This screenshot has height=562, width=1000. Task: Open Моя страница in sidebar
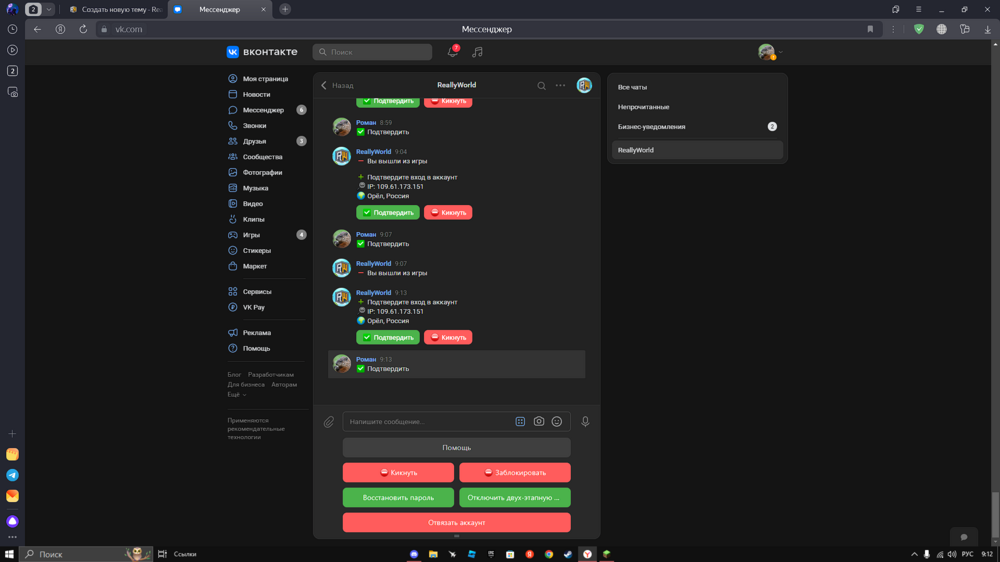coord(267,78)
